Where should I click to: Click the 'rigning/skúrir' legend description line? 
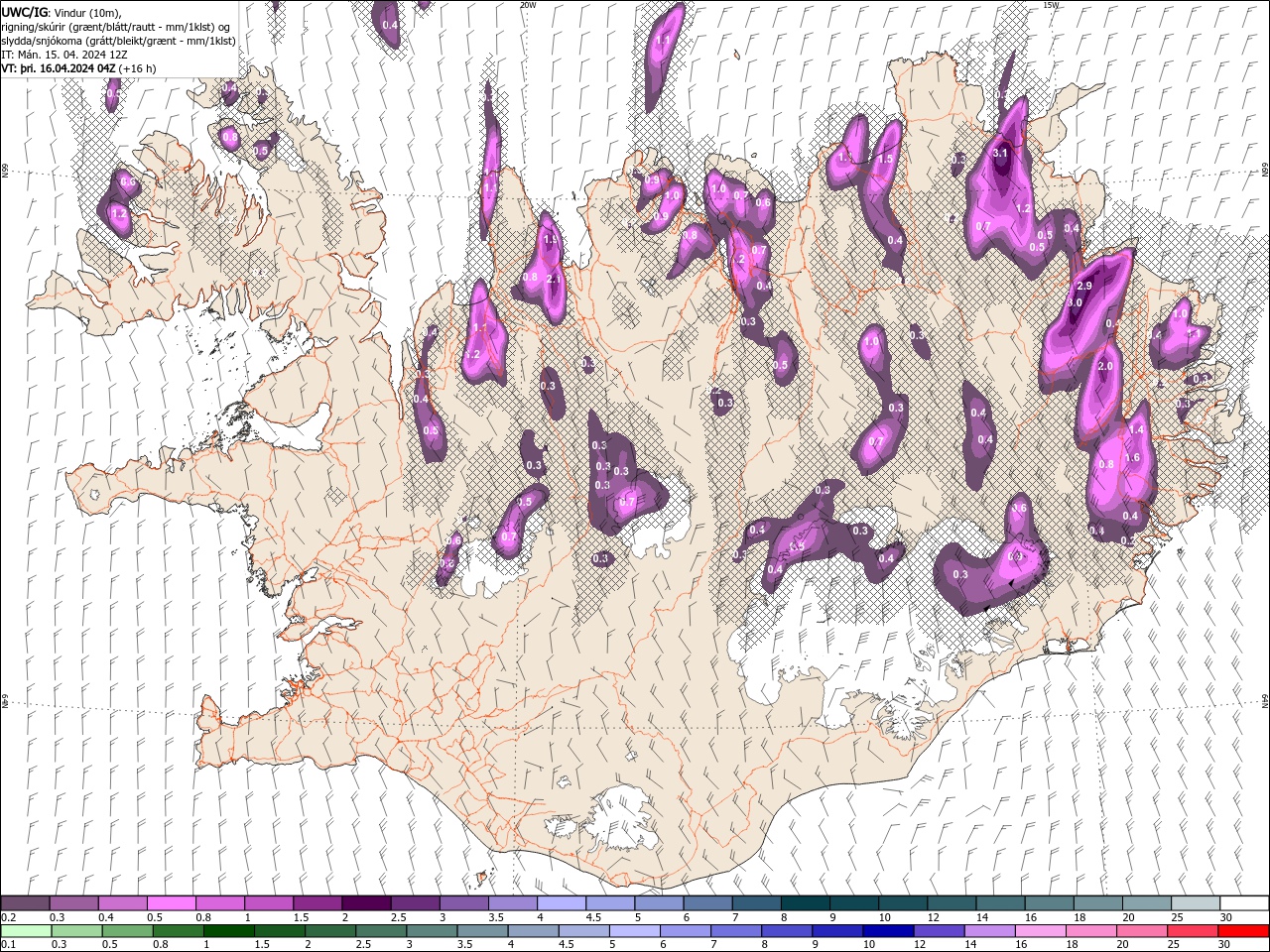pos(116,26)
